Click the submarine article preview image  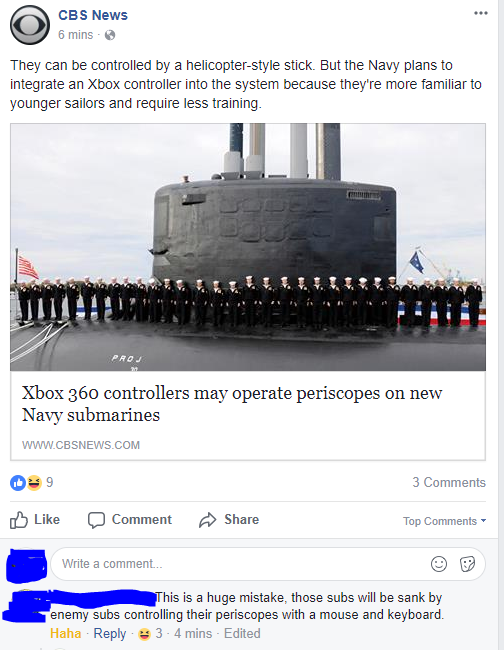click(x=248, y=247)
